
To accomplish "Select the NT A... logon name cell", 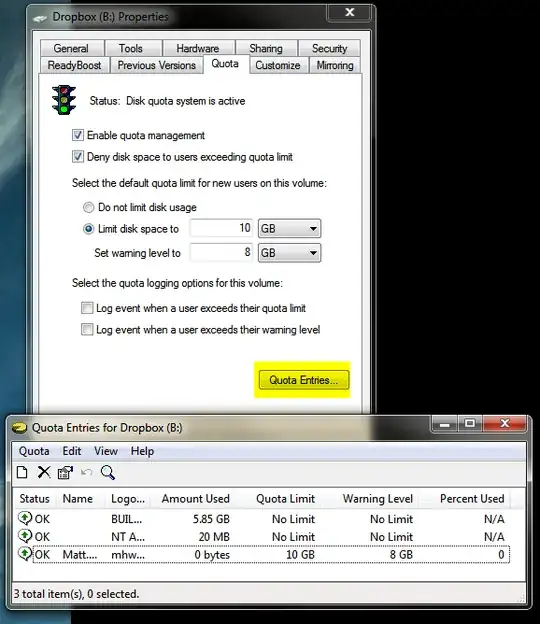I will pos(128,537).
